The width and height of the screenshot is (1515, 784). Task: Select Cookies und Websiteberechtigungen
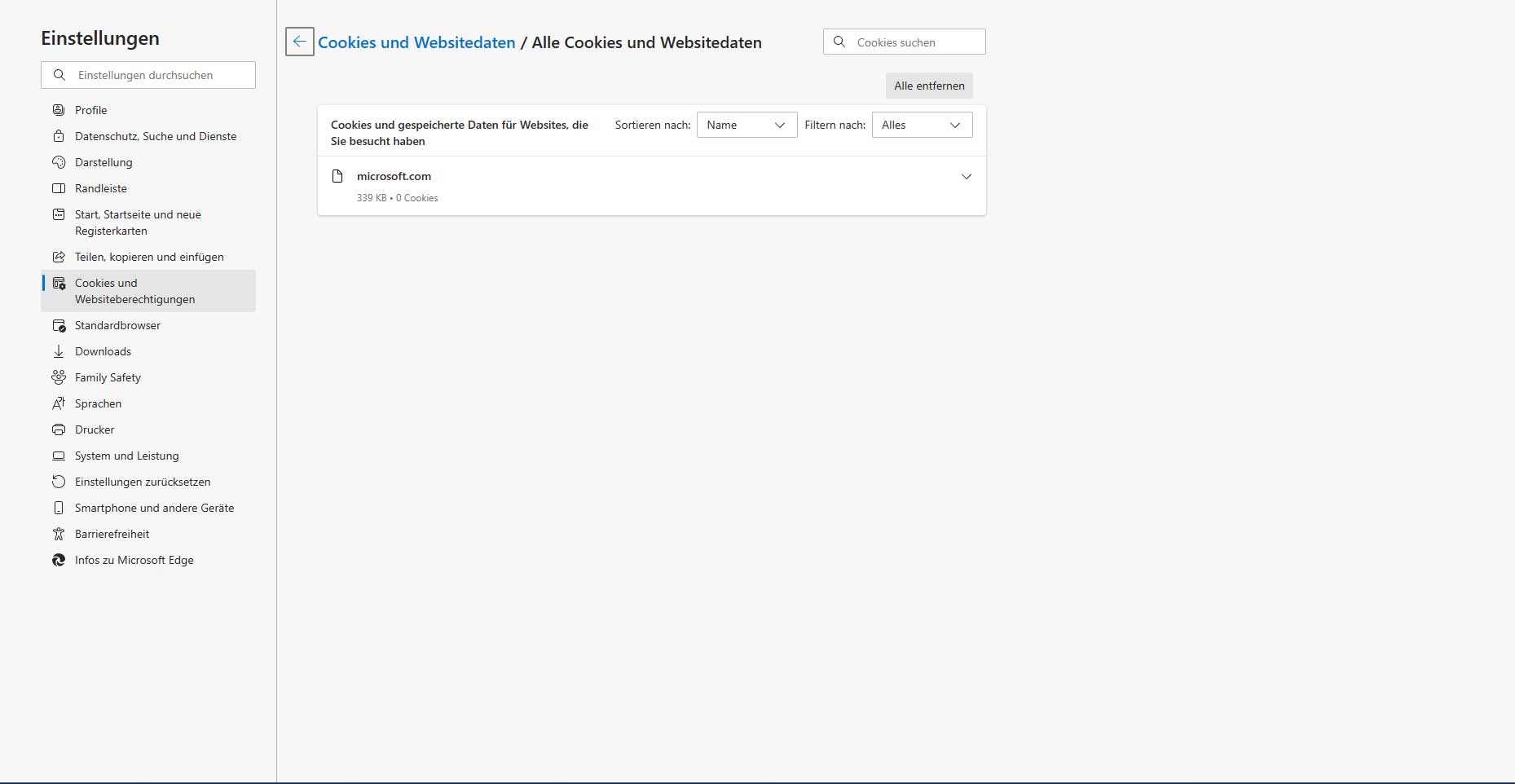[x=148, y=291]
